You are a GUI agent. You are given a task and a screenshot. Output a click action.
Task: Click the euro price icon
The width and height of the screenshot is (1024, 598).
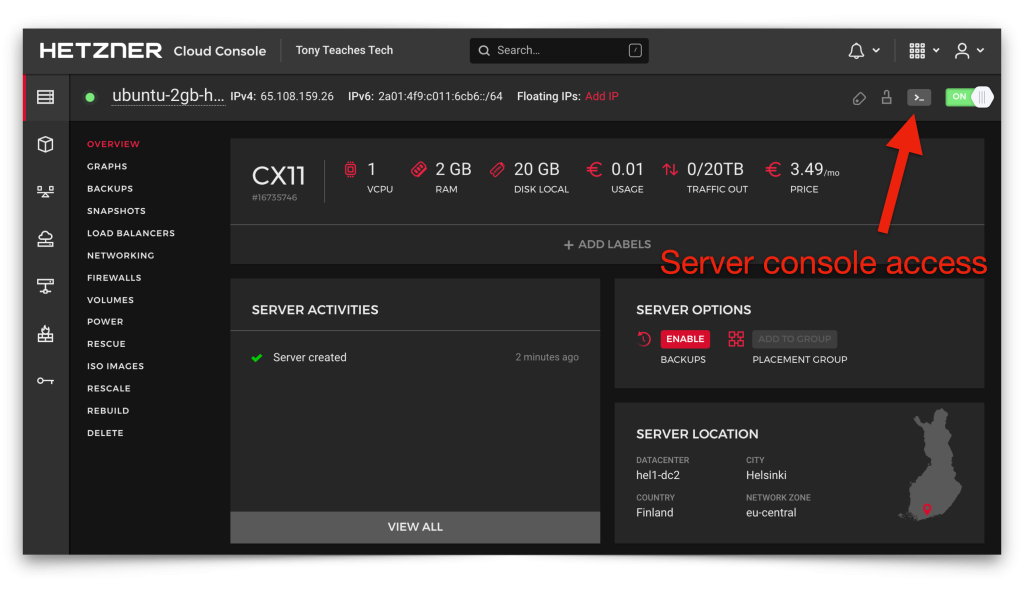pos(773,170)
